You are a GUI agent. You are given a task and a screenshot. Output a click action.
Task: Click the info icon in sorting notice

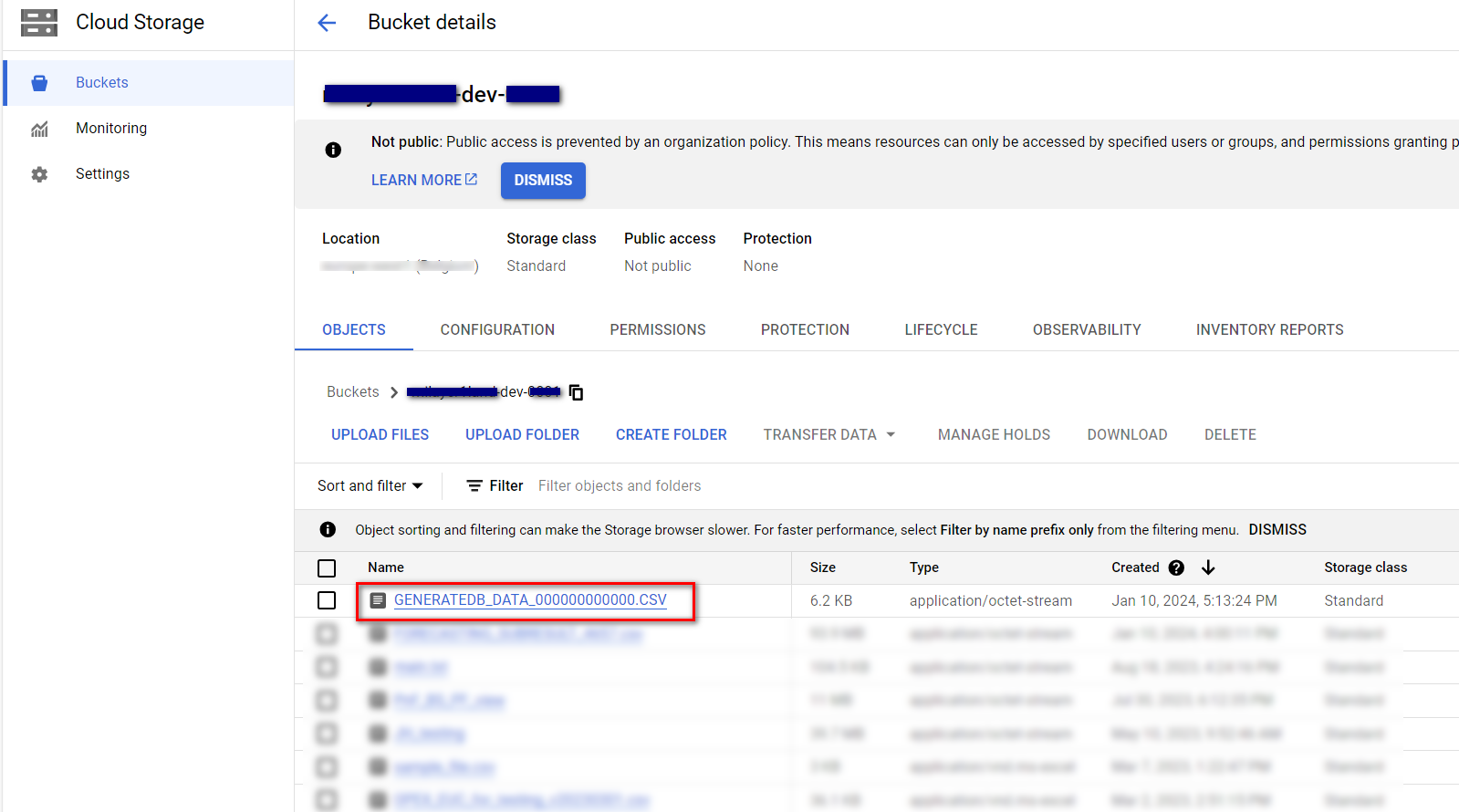[328, 530]
